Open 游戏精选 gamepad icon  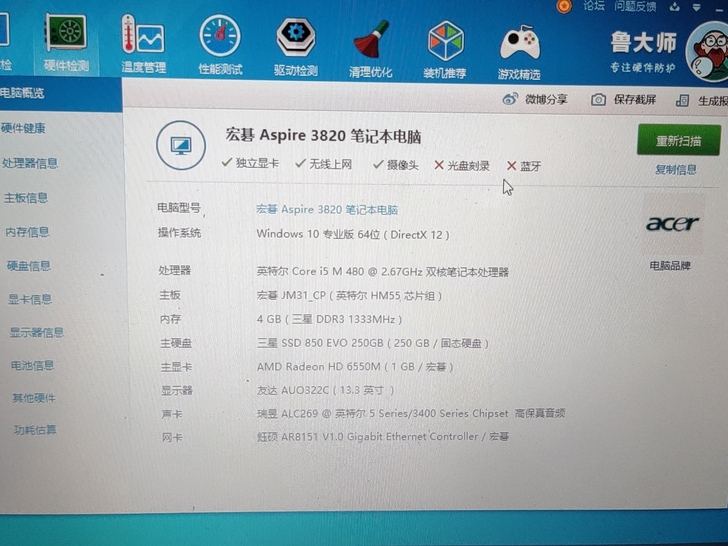pyautogui.click(x=519, y=52)
